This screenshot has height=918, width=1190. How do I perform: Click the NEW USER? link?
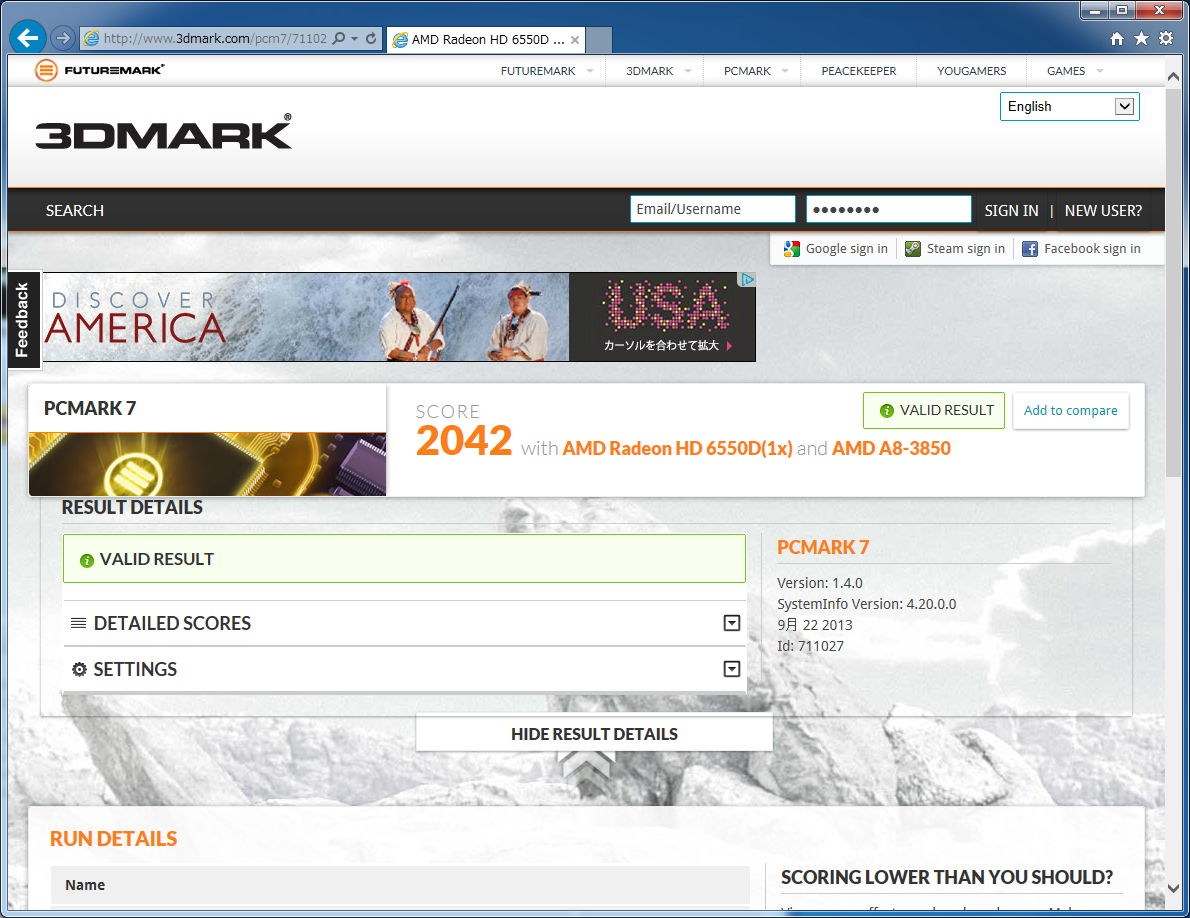[x=1103, y=210]
